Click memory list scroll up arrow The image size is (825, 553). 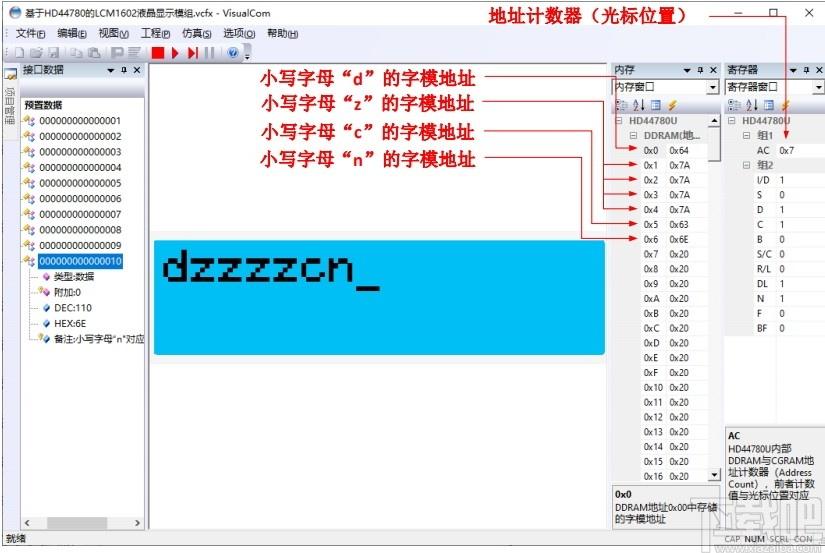[x=714, y=121]
